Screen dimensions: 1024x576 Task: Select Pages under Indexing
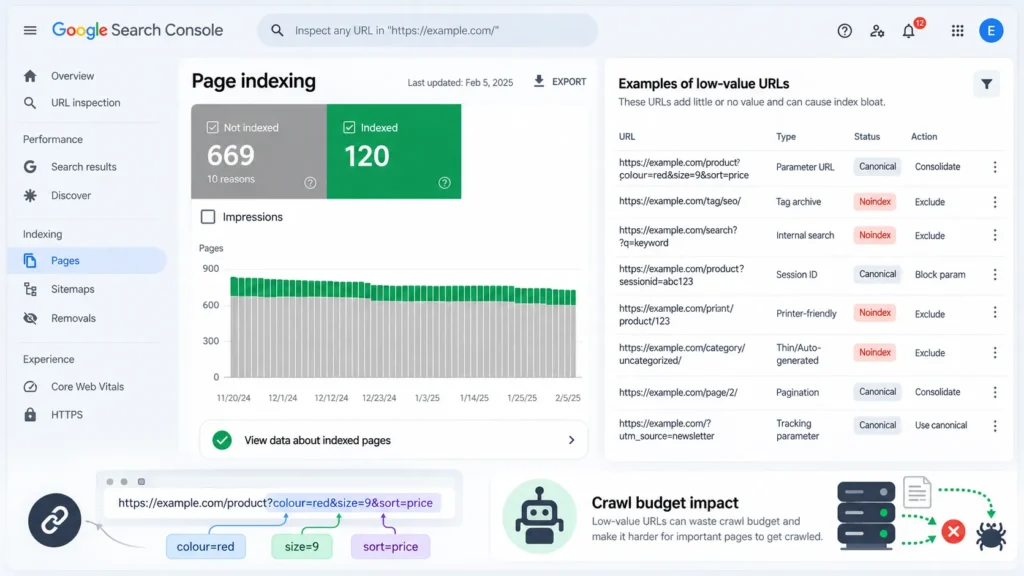(87, 261)
